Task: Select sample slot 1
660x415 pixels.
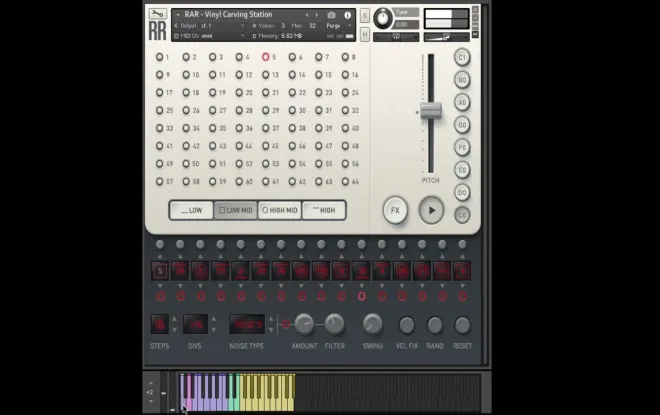Action: coord(160,57)
